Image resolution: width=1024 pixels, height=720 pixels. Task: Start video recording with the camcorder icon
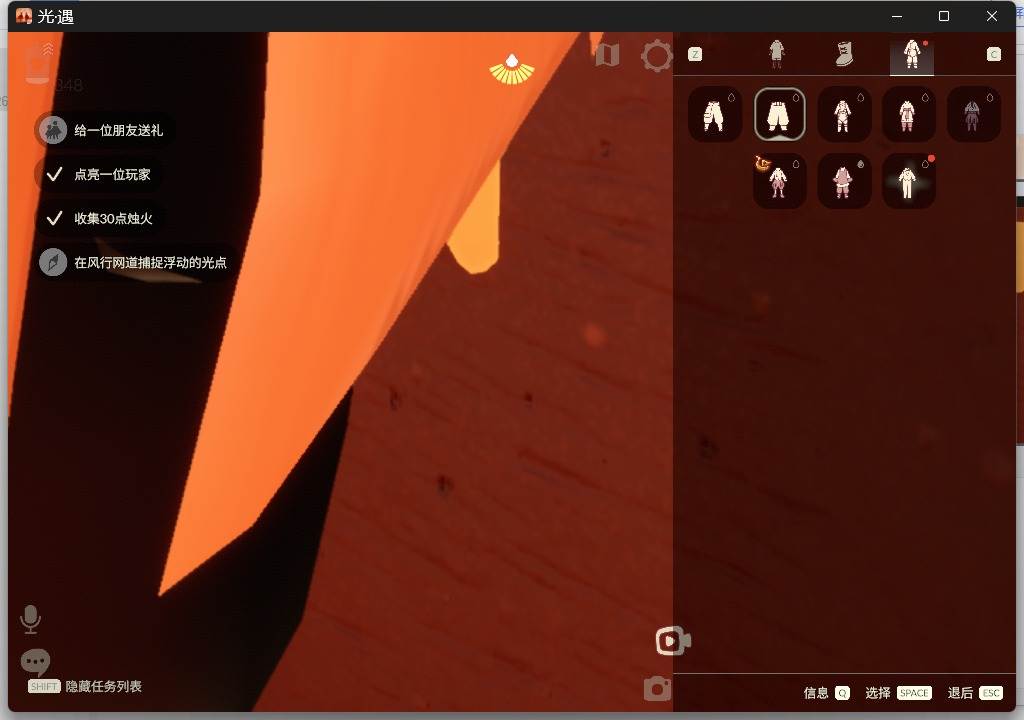click(673, 641)
